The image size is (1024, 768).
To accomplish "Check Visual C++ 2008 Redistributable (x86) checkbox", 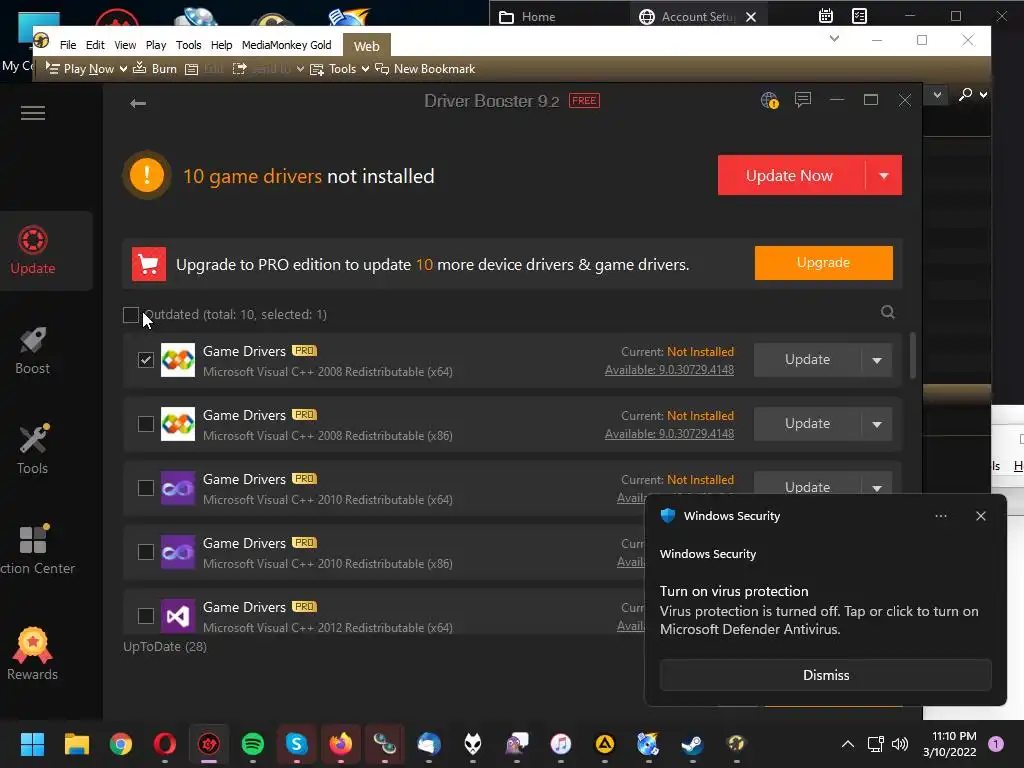I will point(146,424).
